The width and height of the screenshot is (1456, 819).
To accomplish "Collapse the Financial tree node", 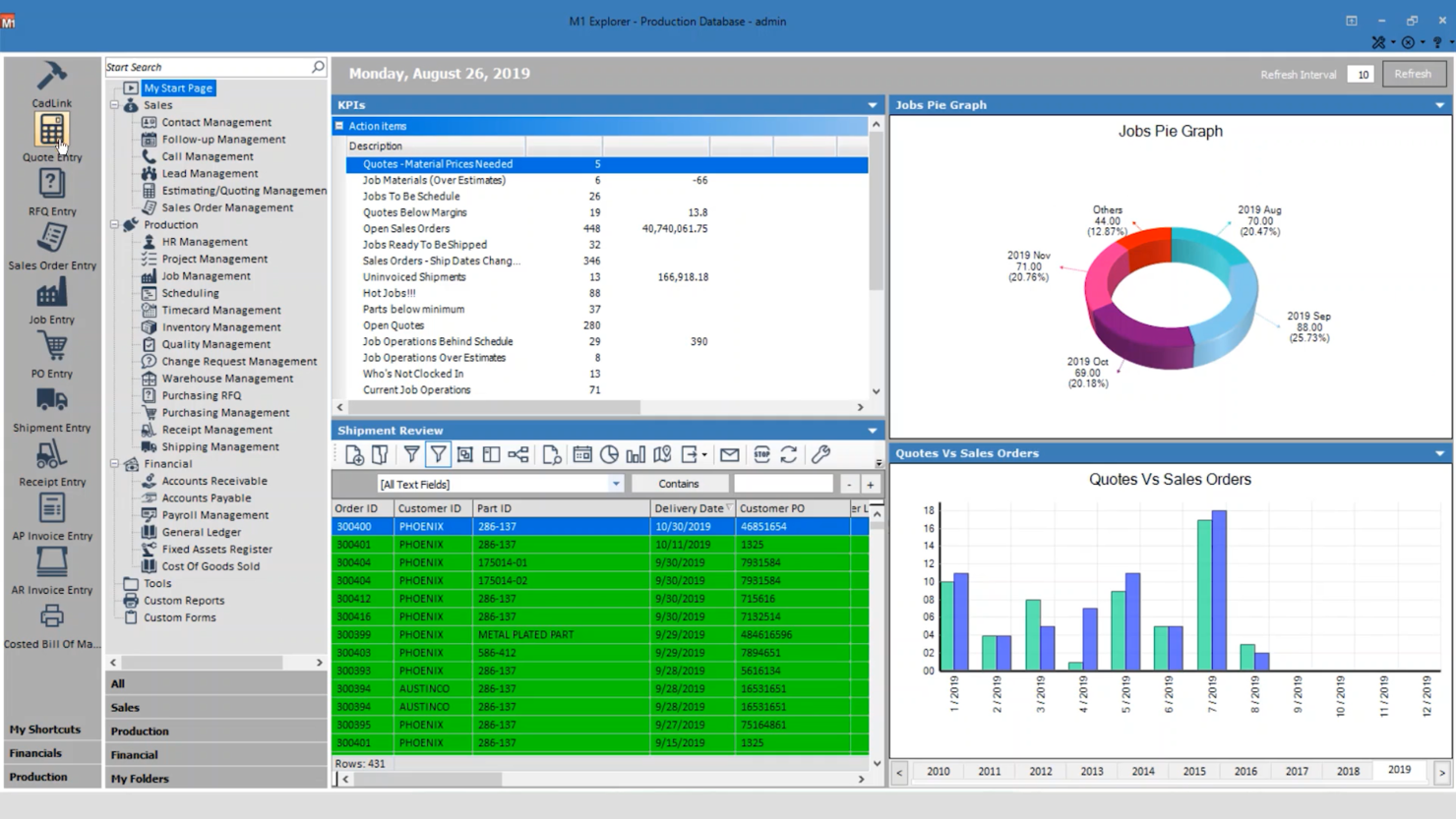I will 114,464.
